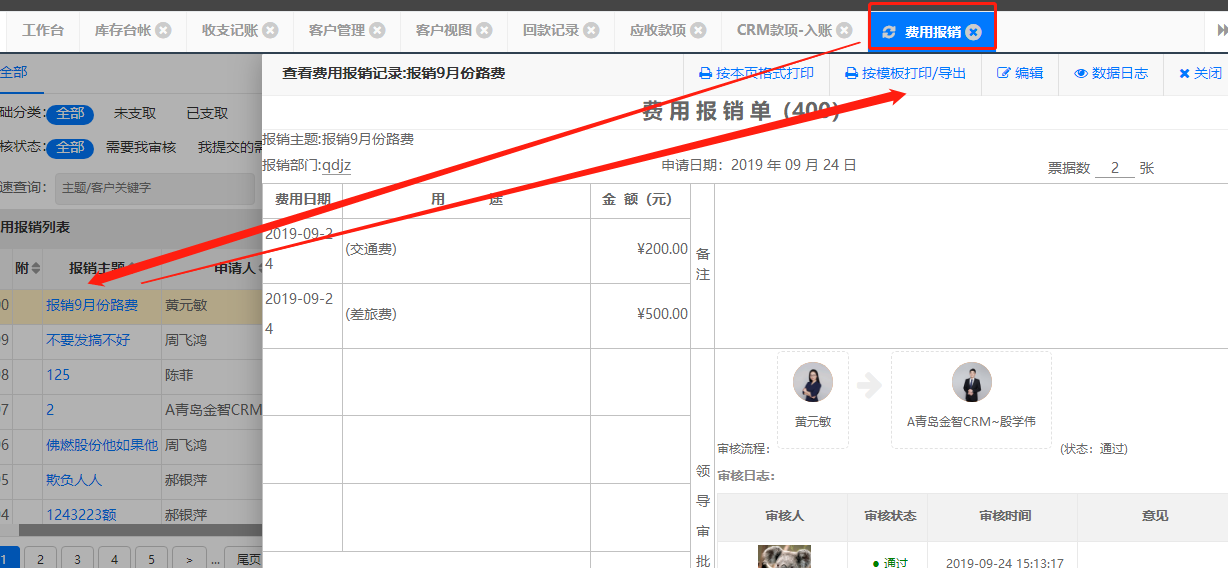1228x568 pixels.
Task: Click the horizontal scrollbar of the list
Action: pos(140,530)
